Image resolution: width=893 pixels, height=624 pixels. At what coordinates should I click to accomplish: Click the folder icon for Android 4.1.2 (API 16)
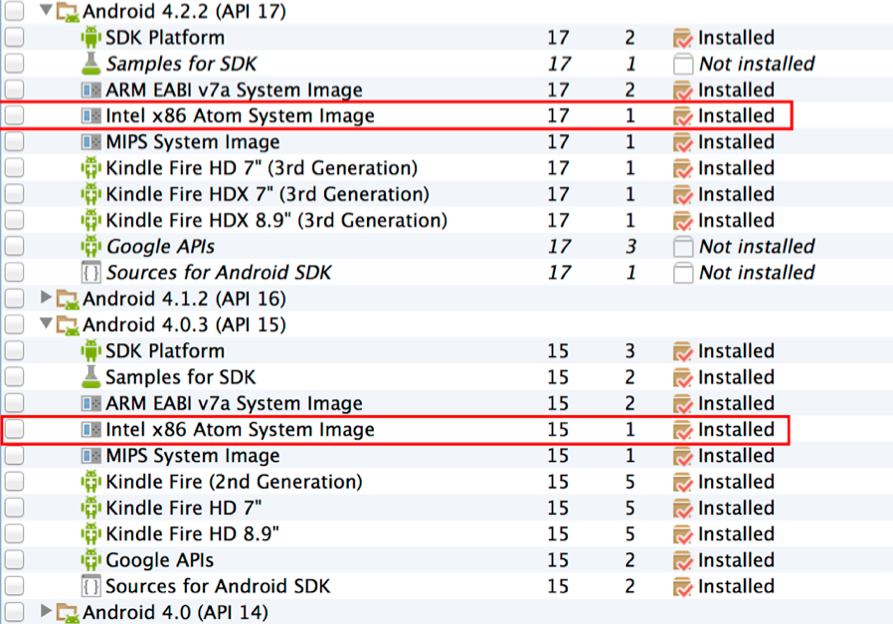68,299
